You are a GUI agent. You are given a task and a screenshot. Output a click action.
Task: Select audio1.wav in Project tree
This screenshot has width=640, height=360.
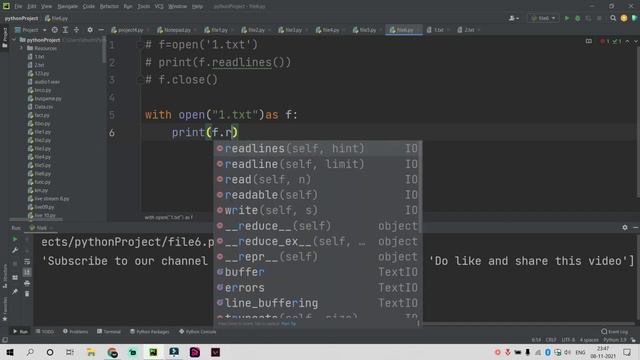(44, 82)
